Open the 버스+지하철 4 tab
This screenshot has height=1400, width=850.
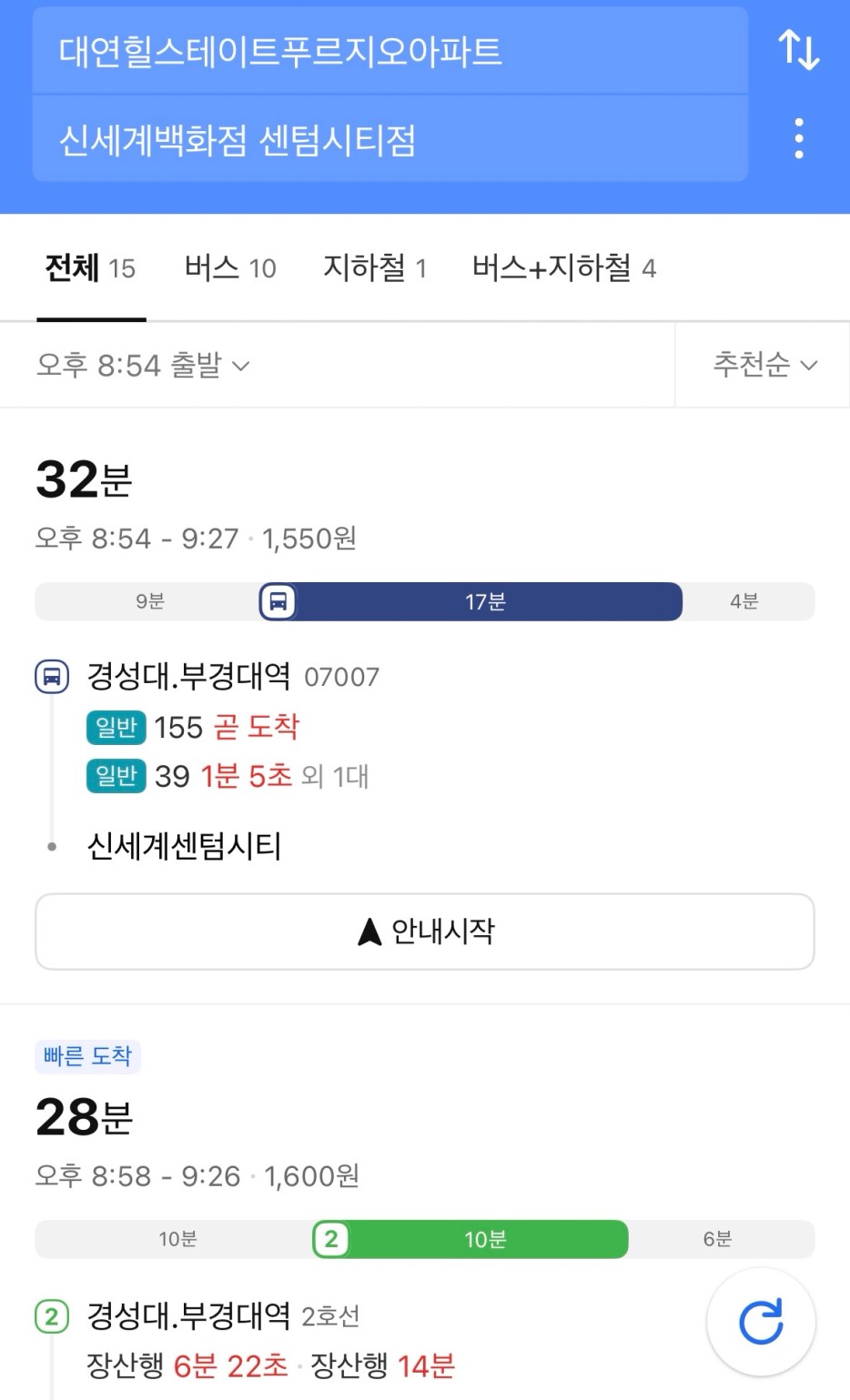[564, 267]
